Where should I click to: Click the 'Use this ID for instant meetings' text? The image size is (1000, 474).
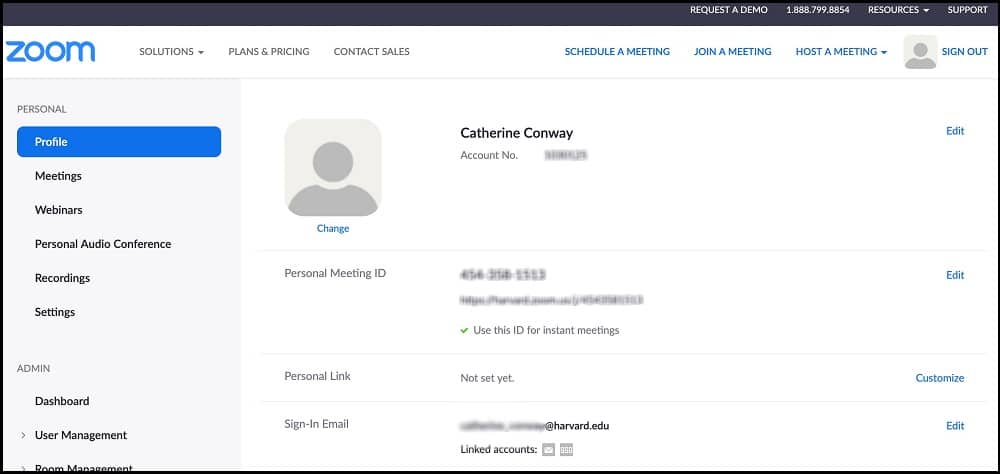(546, 330)
